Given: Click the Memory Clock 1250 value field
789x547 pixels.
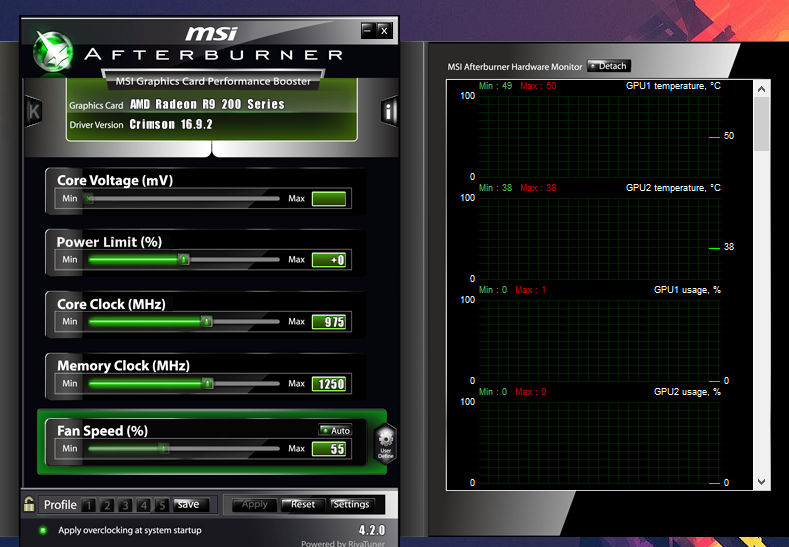Looking at the screenshot, I should pyautogui.click(x=329, y=384).
